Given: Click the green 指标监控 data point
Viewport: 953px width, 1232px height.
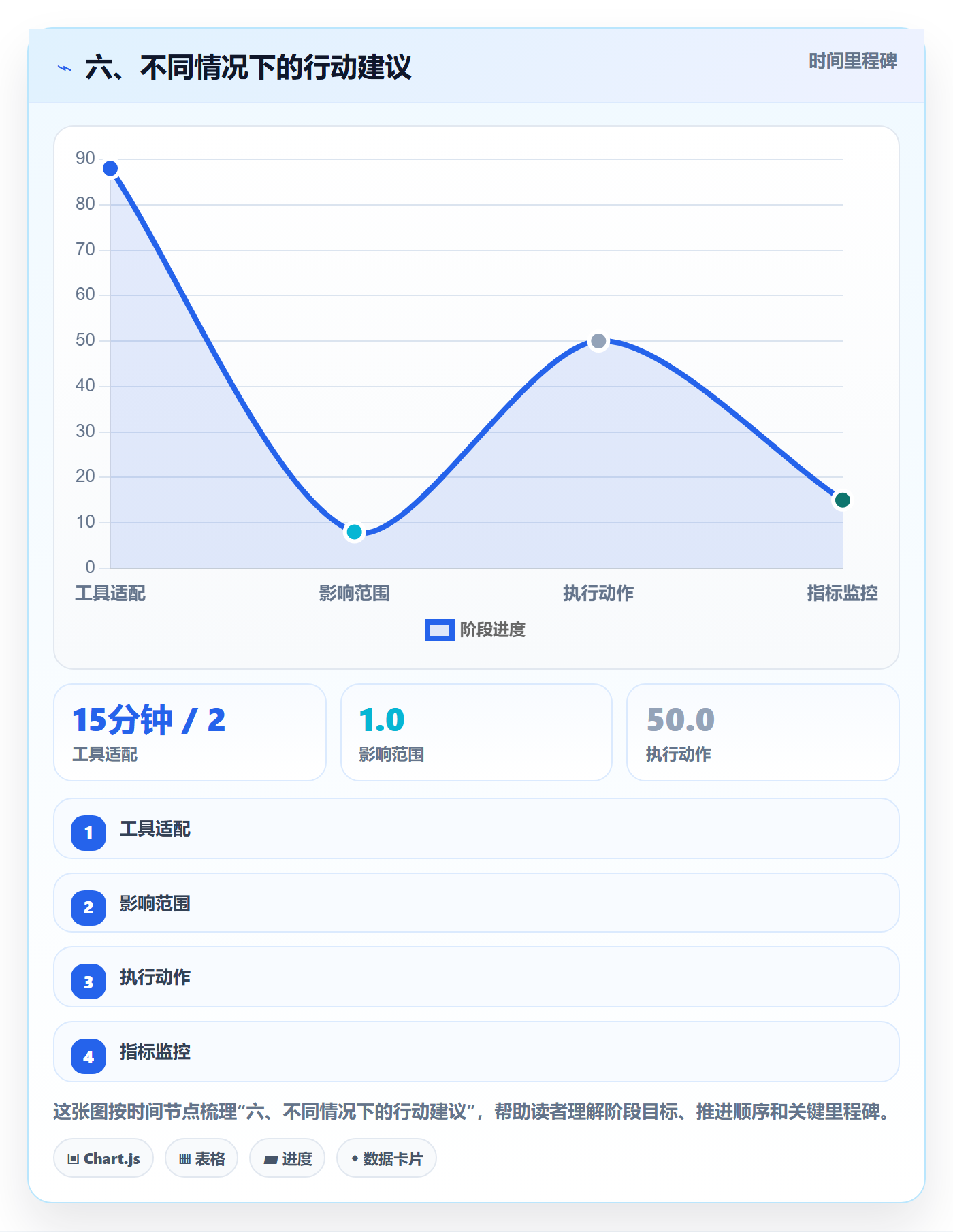Looking at the screenshot, I should (x=842, y=500).
